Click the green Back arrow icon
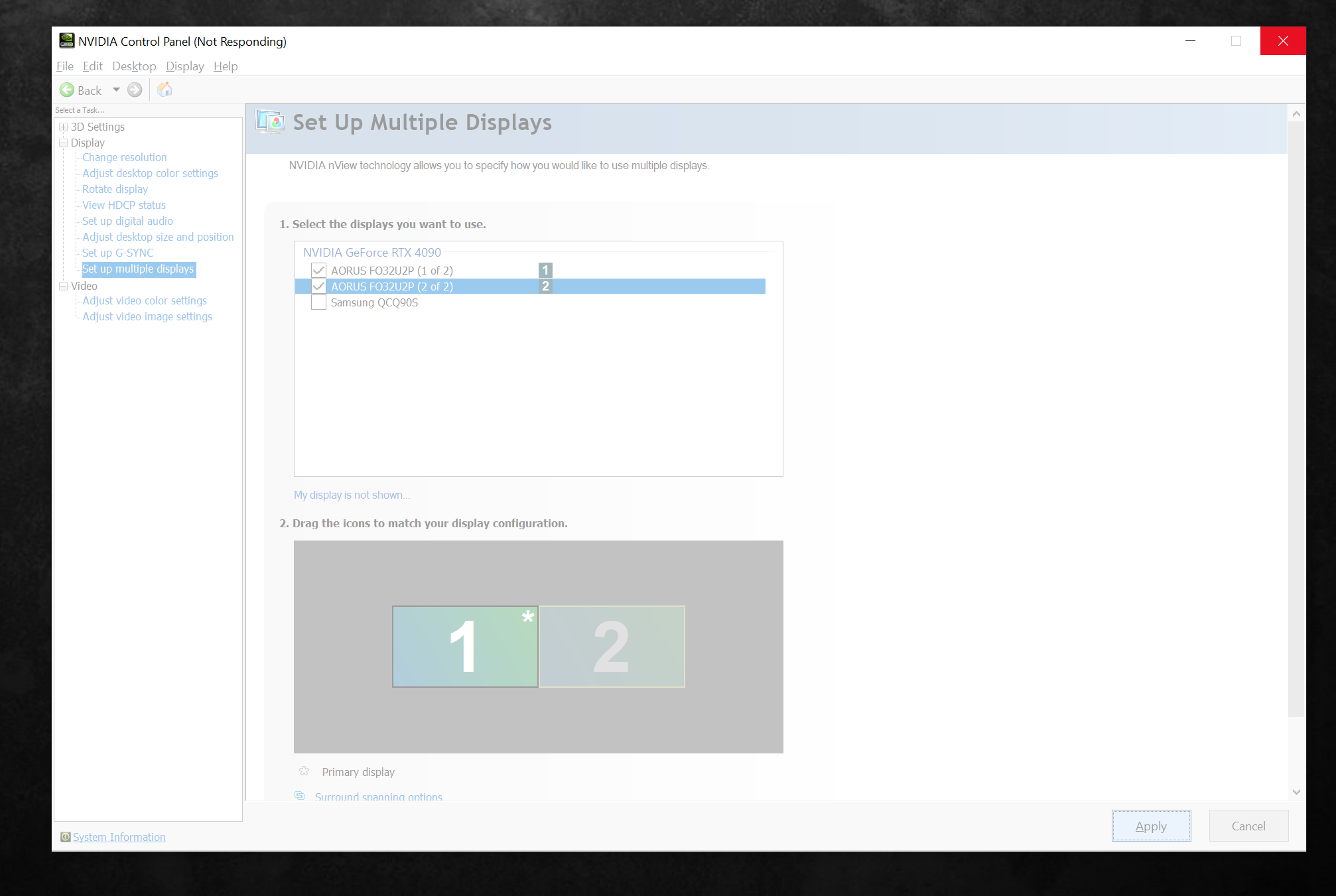The width and height of the screenshot is (1336, 896). pos(67,90)
